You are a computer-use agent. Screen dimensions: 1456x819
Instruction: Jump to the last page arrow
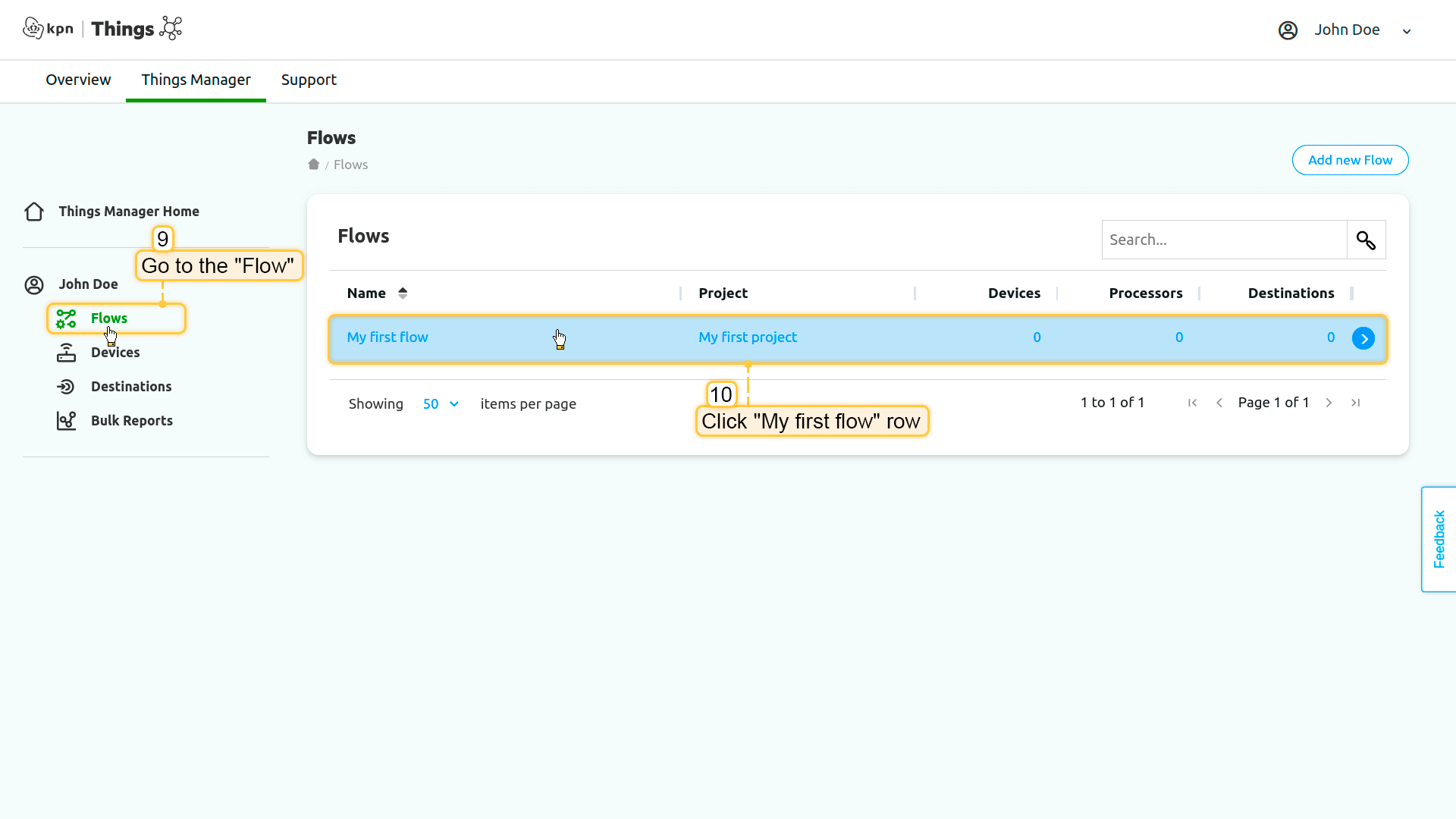click(x=1356, y=403)
